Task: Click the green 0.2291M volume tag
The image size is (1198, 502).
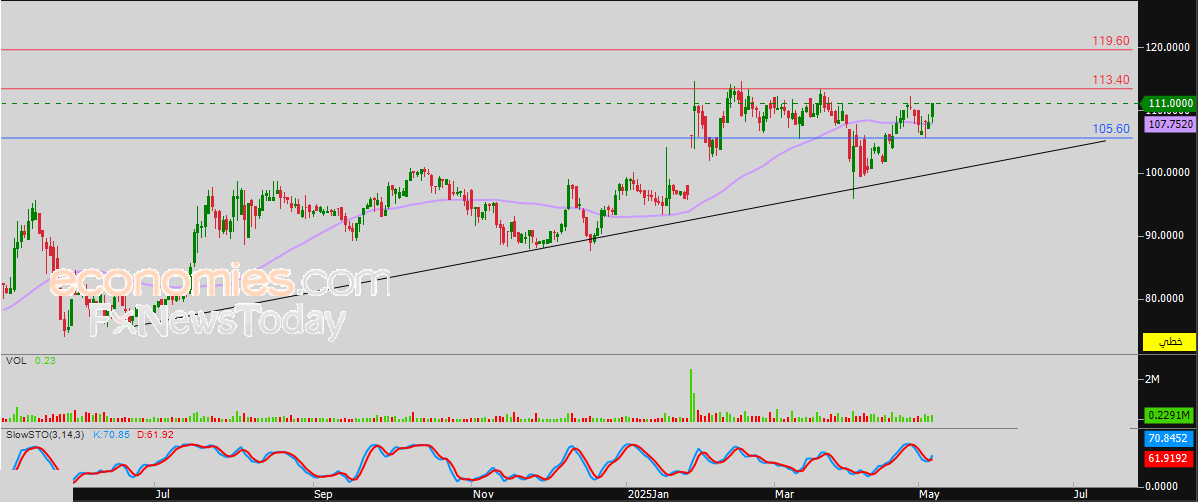Action: point(1168,416)
